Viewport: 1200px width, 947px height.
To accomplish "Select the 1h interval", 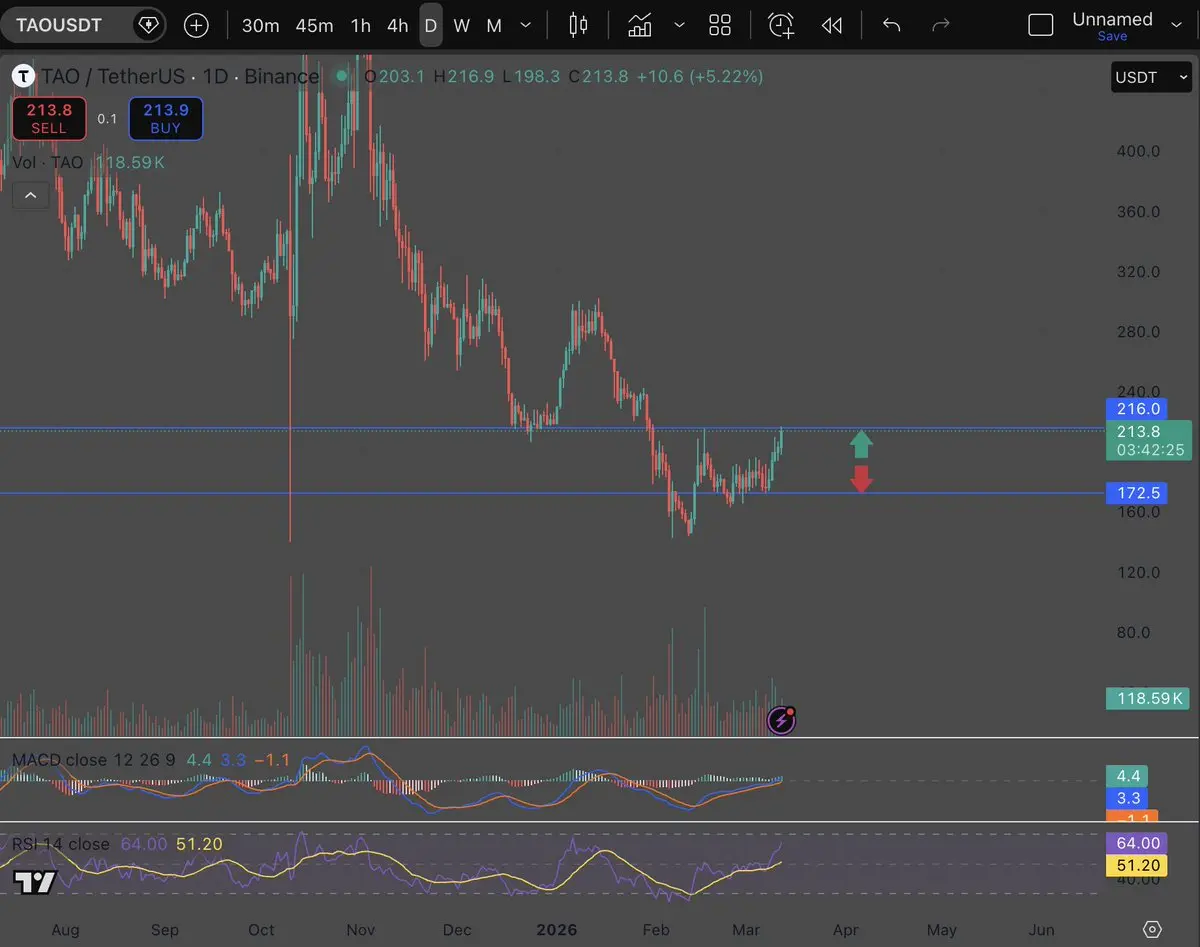I will (x=360, y=25).
